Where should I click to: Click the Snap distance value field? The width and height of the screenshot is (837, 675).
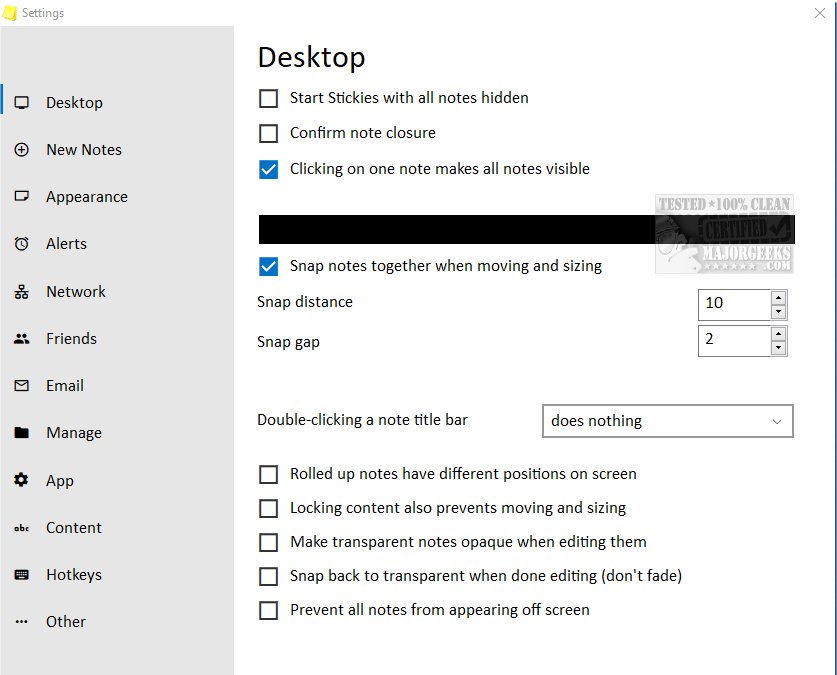pyautogui.click(x=734, y=303)
